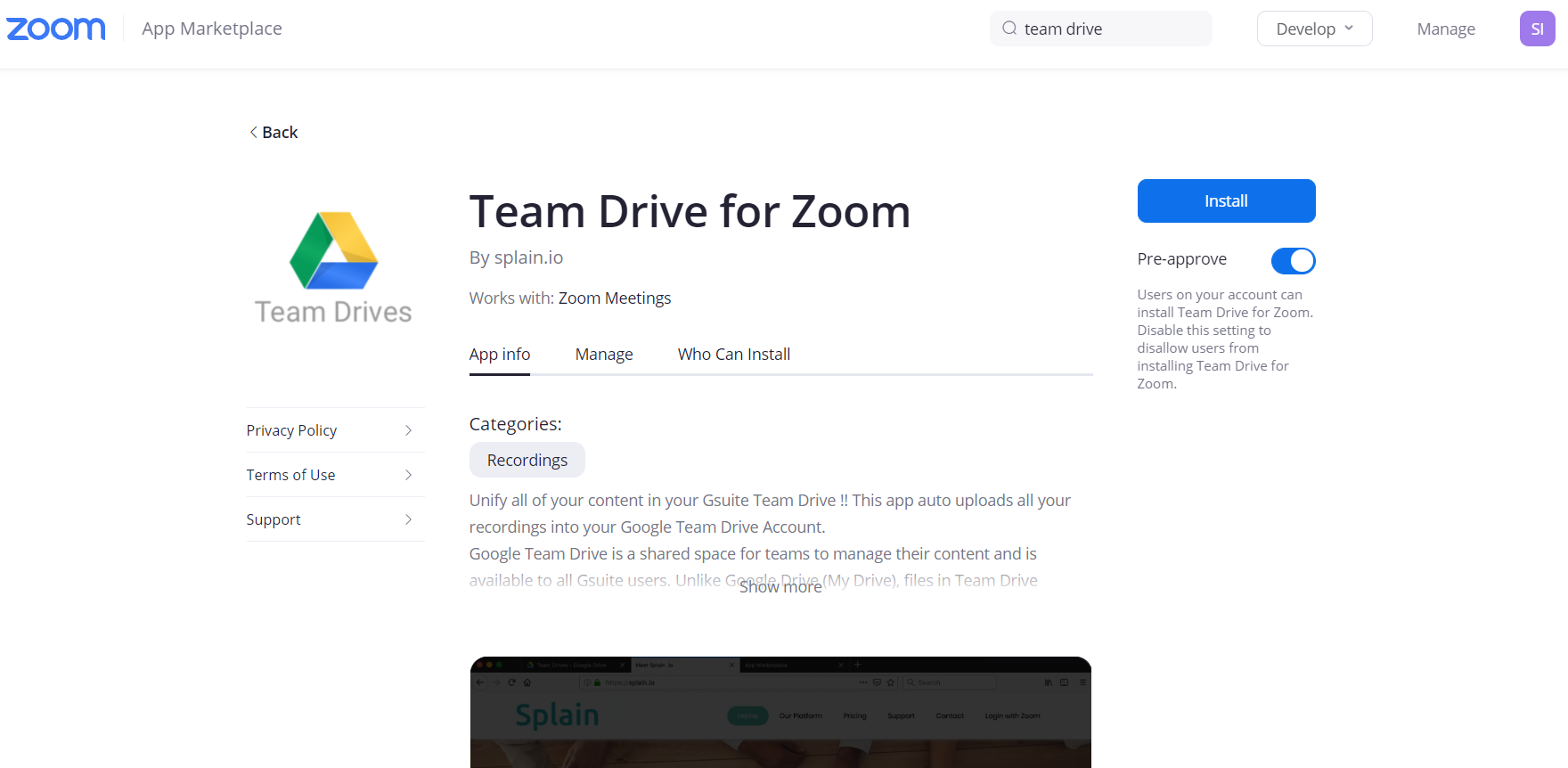This screenshot has width=1568, height=768.
Task: Open the SI user avatar menu
Action: click(1537, 29)
